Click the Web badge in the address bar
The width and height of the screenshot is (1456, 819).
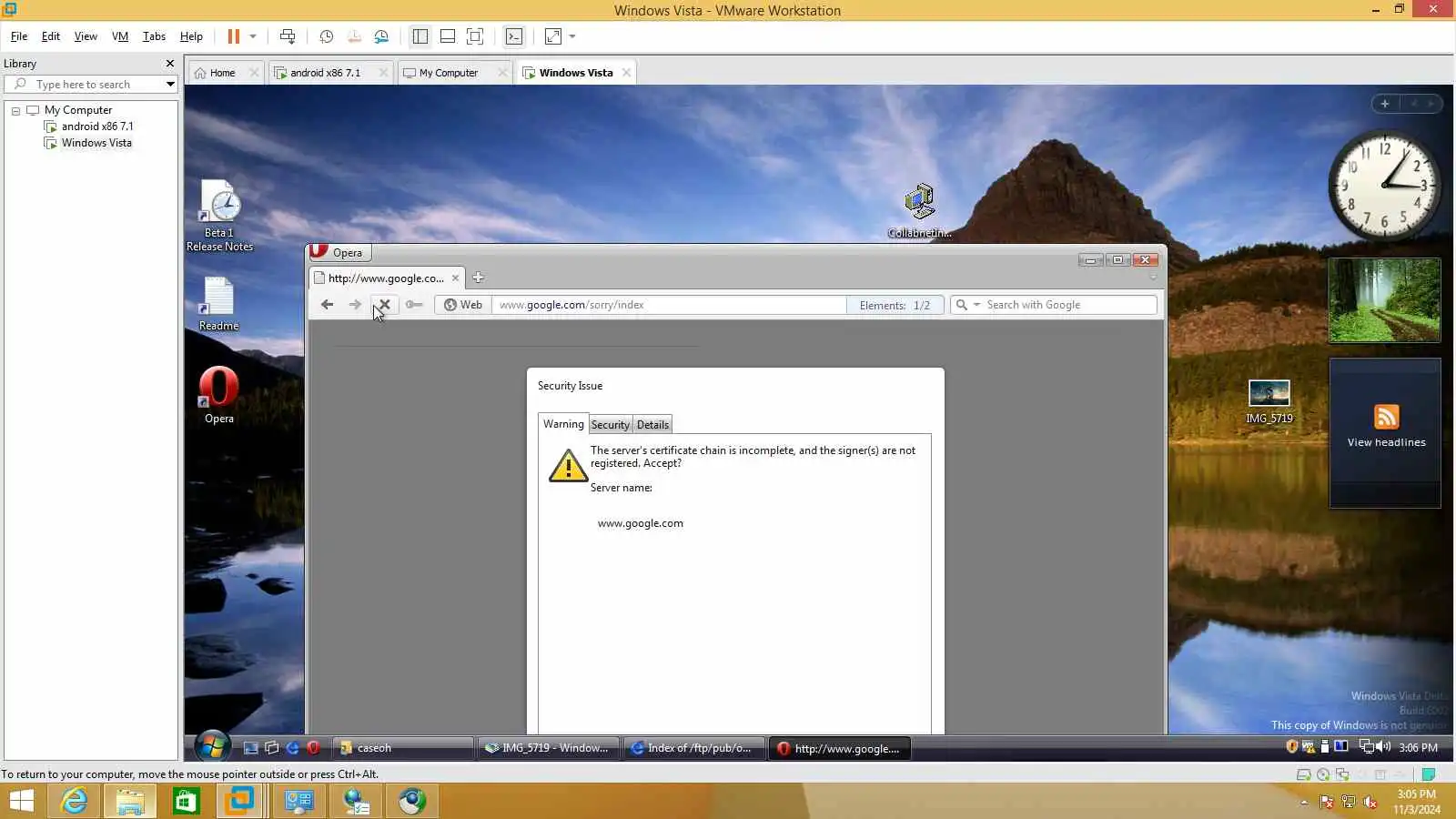tap(463, 305)
